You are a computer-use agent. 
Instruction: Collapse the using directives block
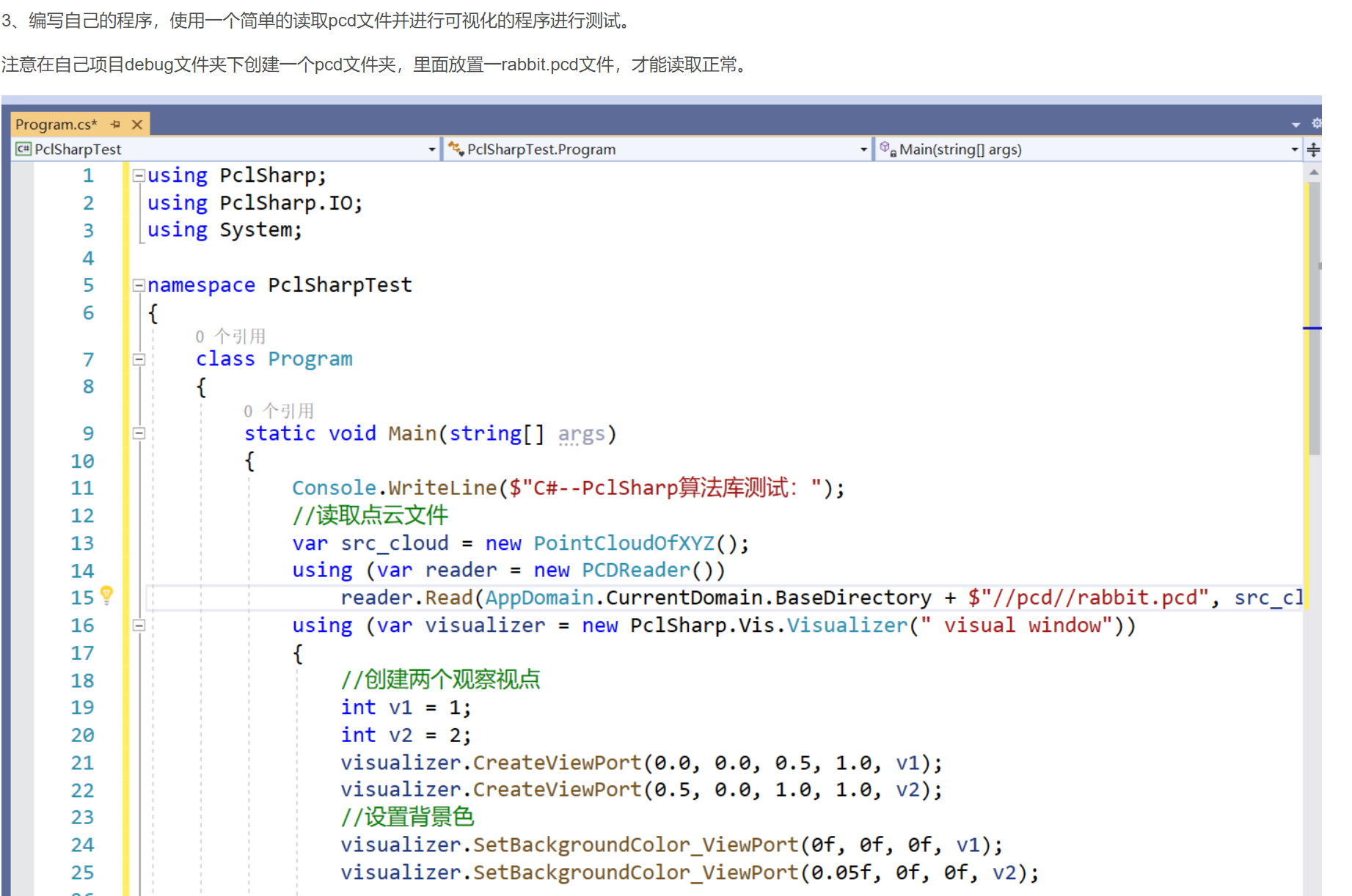[x=138, y=176]
